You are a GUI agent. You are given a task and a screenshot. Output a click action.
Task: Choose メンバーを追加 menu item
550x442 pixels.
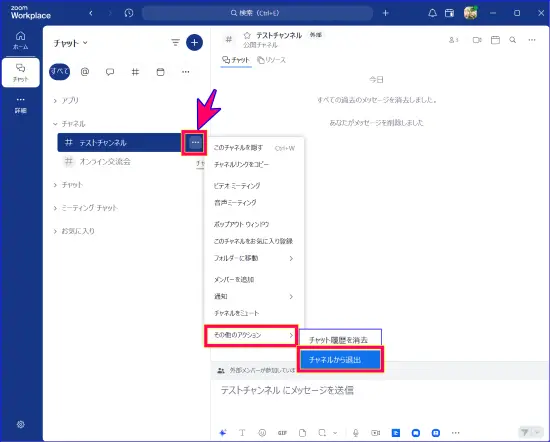pyautogui.click(x=254, y=280)
